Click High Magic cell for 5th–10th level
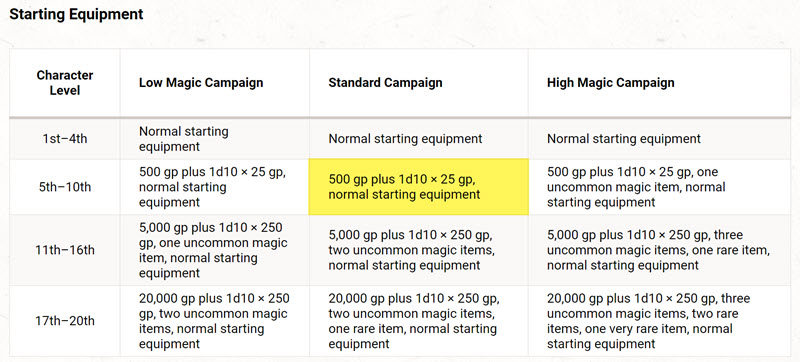 click(x=660, y=187)
